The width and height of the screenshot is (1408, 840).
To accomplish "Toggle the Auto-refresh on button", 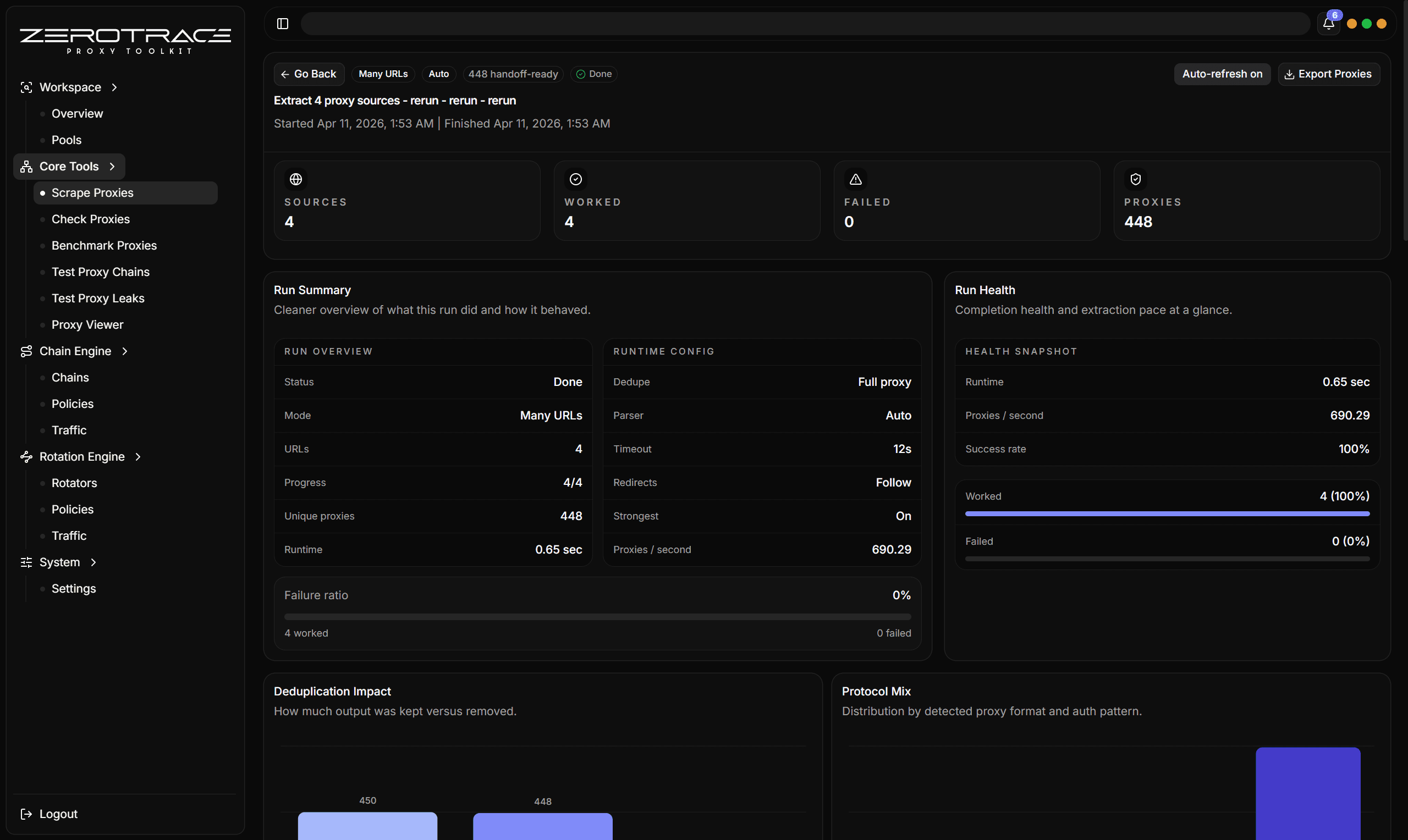I will point(1222,74).
